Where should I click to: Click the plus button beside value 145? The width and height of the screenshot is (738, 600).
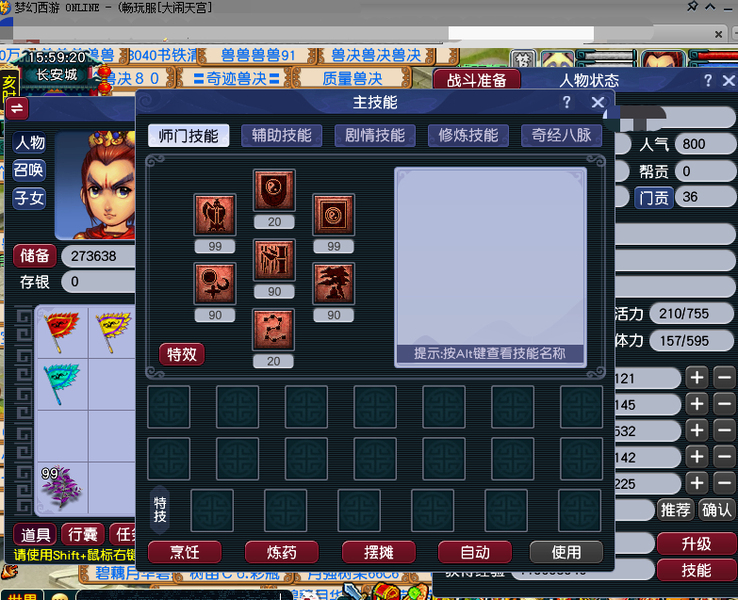697,404
